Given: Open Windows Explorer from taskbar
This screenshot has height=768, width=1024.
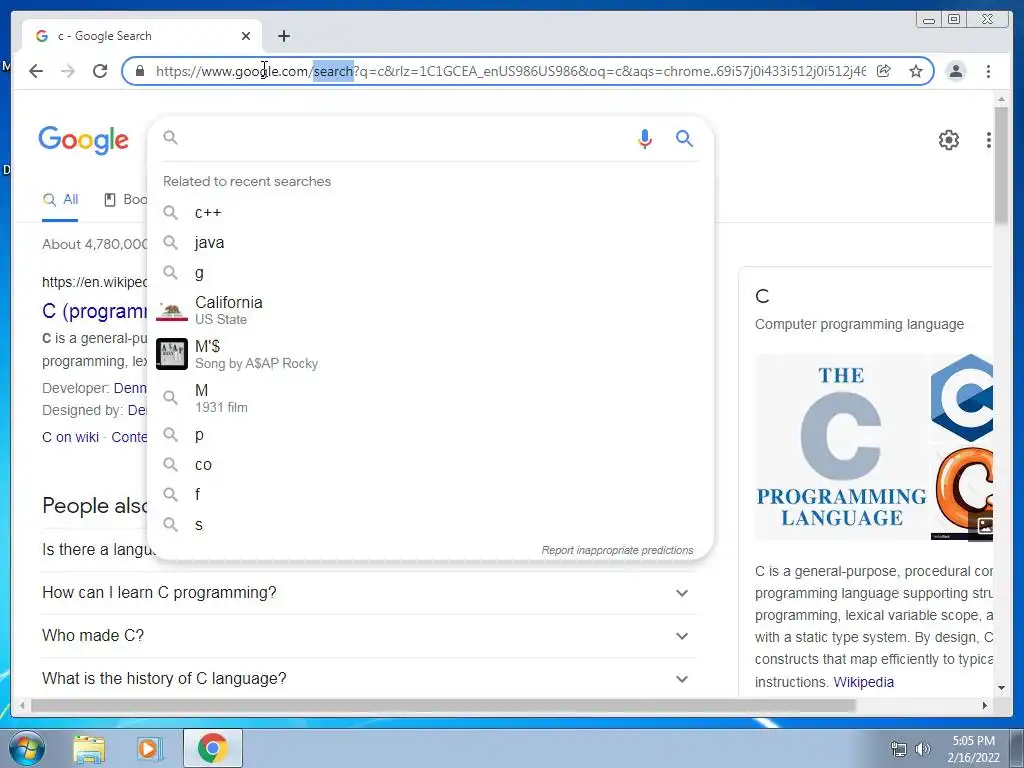Looking at the screenshot, I should click(89, 749).
